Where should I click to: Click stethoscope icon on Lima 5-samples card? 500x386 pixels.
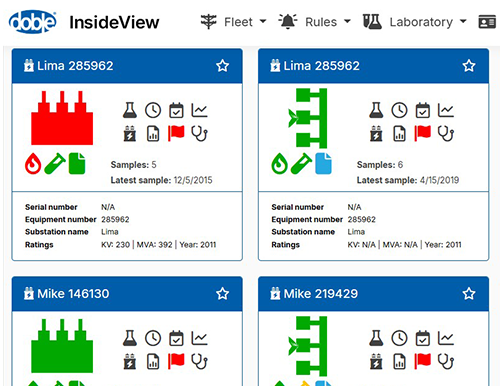tap(199, 134)
